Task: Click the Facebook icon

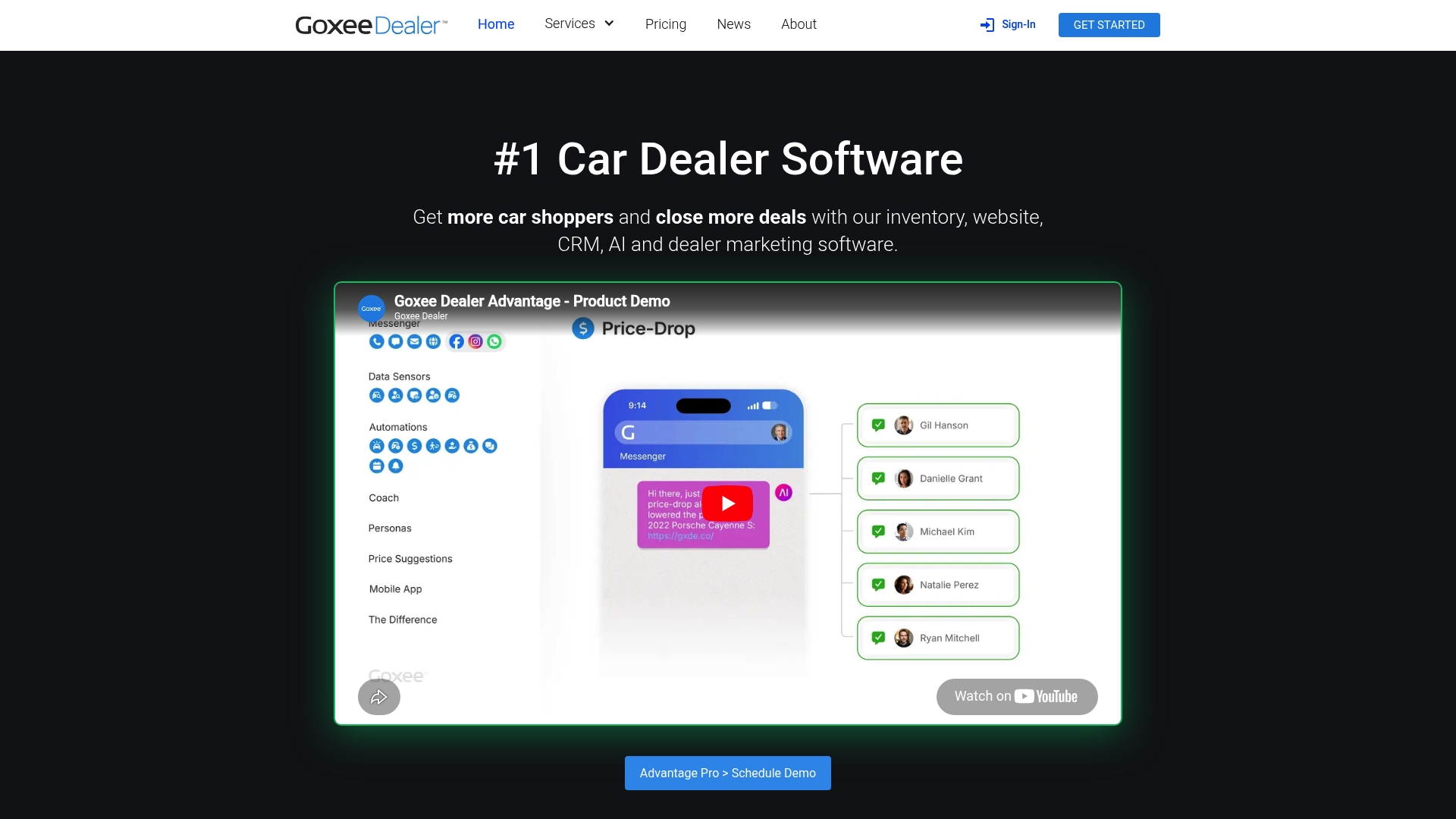Action: (x=457, y=341)
